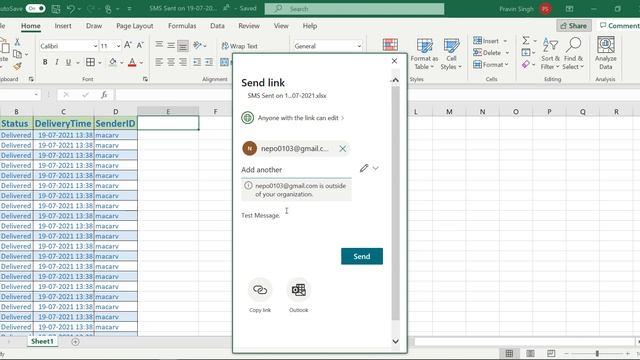The width and height of the screenshot is (640, 360).
Task: Open the Cell Styles gallery
Action: (451, 54)
